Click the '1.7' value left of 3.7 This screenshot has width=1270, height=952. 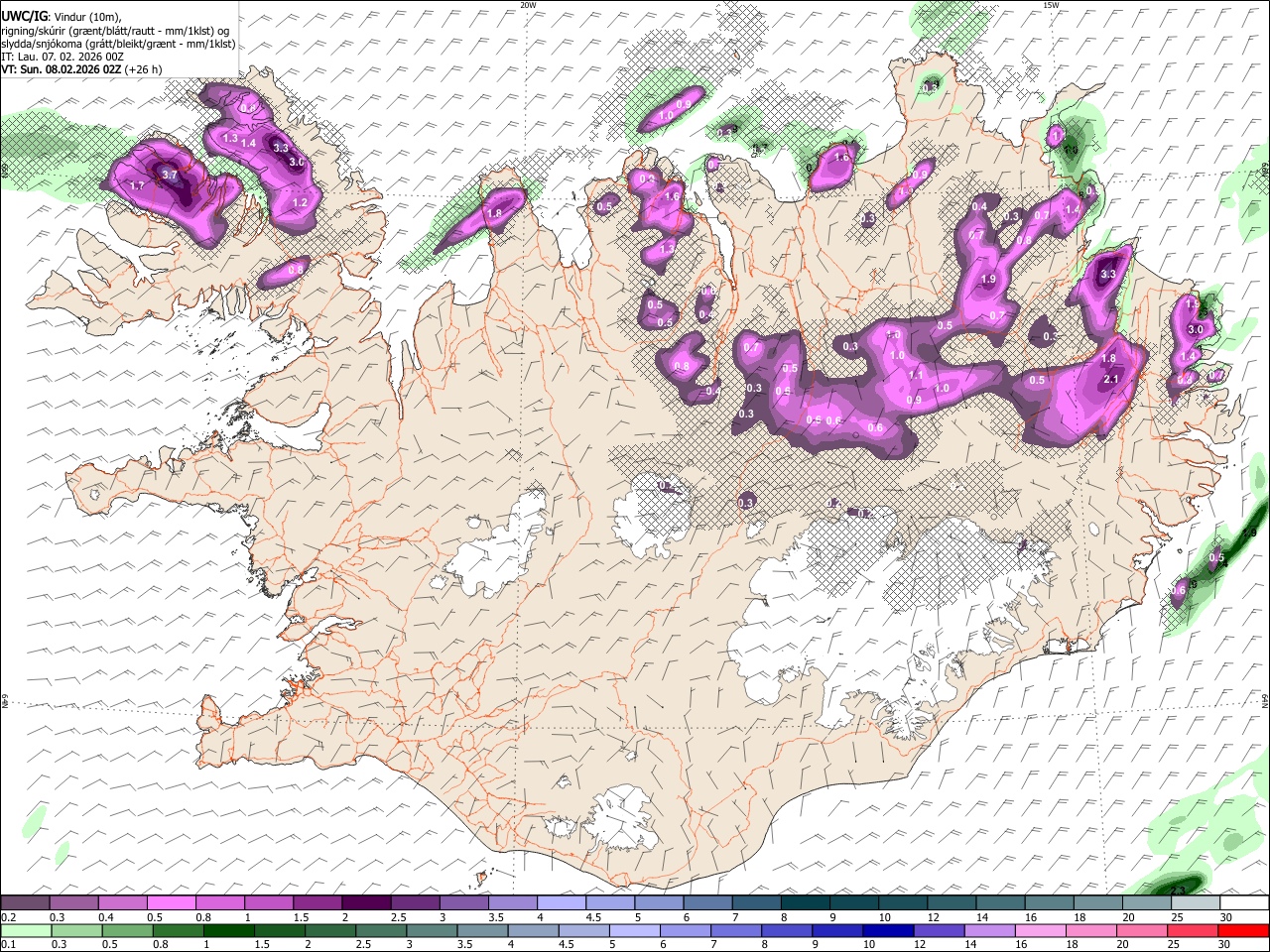[137, 185]
